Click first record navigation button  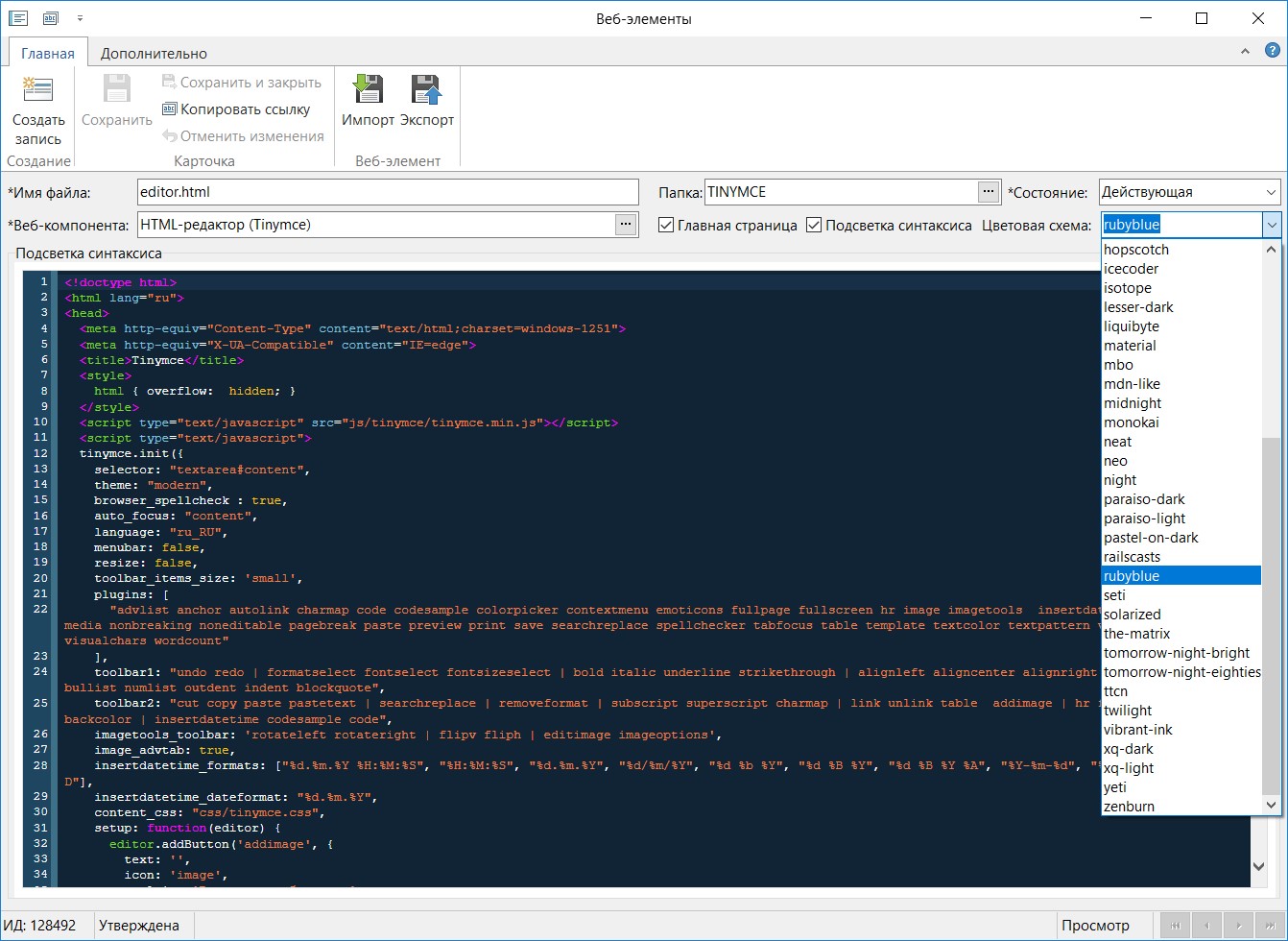[x=1176, y=926]
